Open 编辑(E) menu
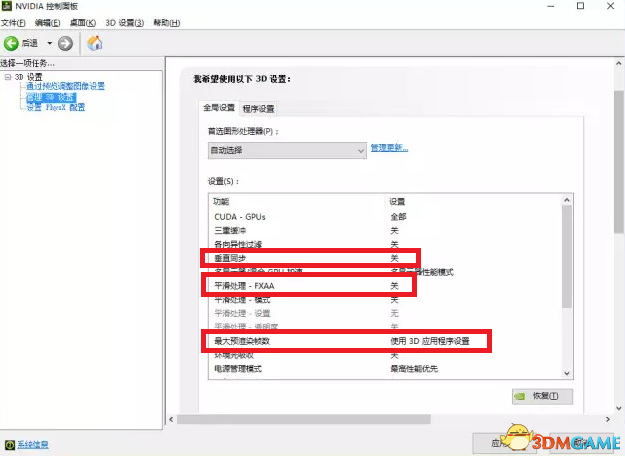Screen dimensions: 625x456 coord(47,23)
